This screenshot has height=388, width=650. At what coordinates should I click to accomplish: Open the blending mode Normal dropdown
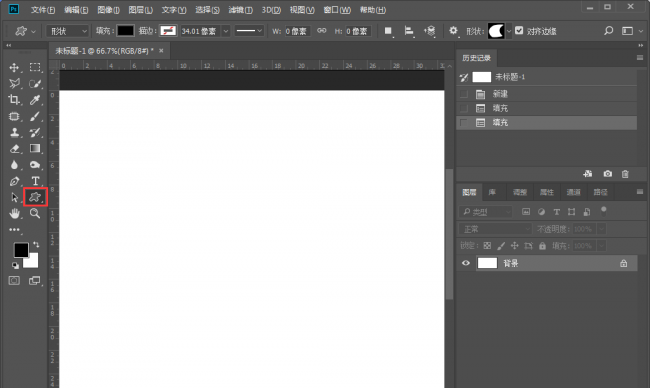click(495, 229)
